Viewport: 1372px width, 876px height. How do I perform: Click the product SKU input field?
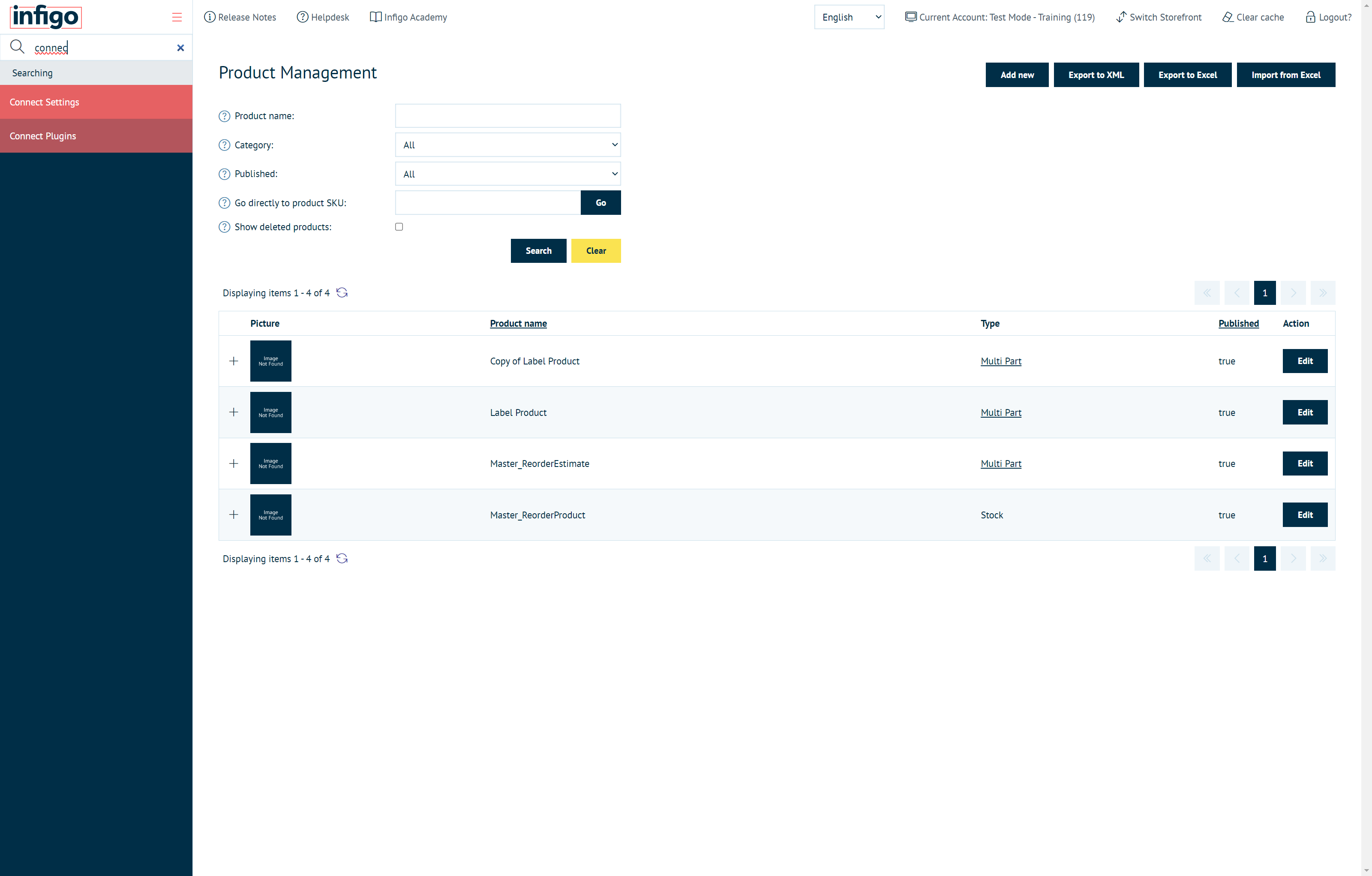pos(488,203)
